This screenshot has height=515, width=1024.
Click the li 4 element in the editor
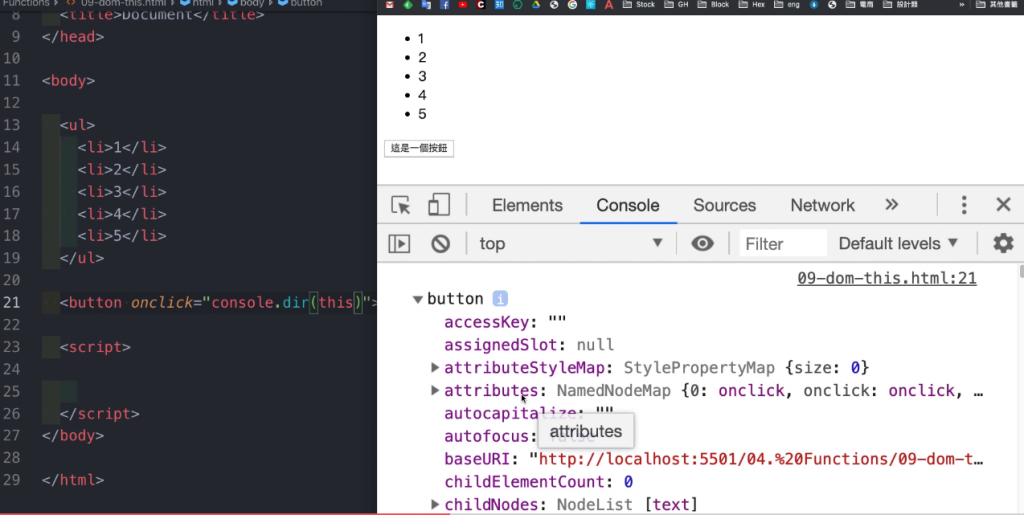click(x=122, y=213)
